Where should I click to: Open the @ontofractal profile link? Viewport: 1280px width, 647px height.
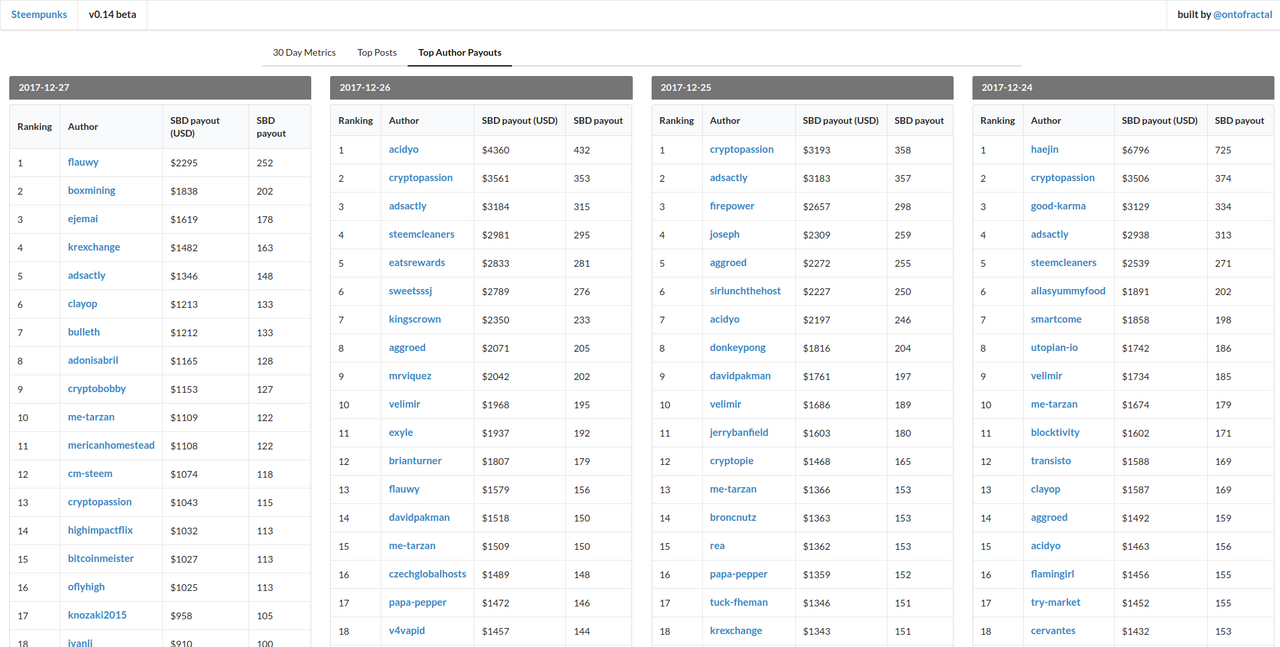(1243, 15)
